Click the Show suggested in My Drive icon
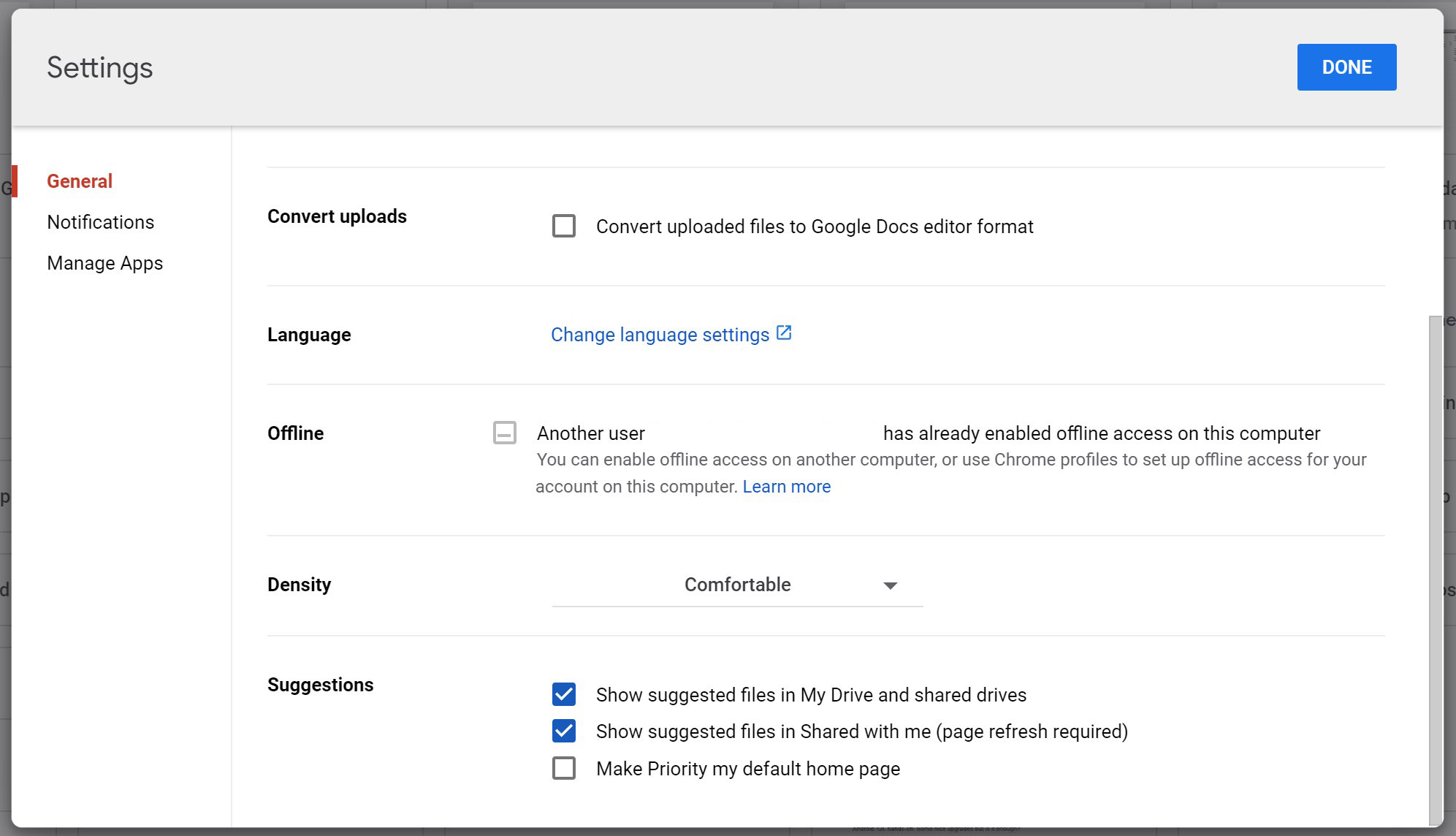 [x=563, y=693]
